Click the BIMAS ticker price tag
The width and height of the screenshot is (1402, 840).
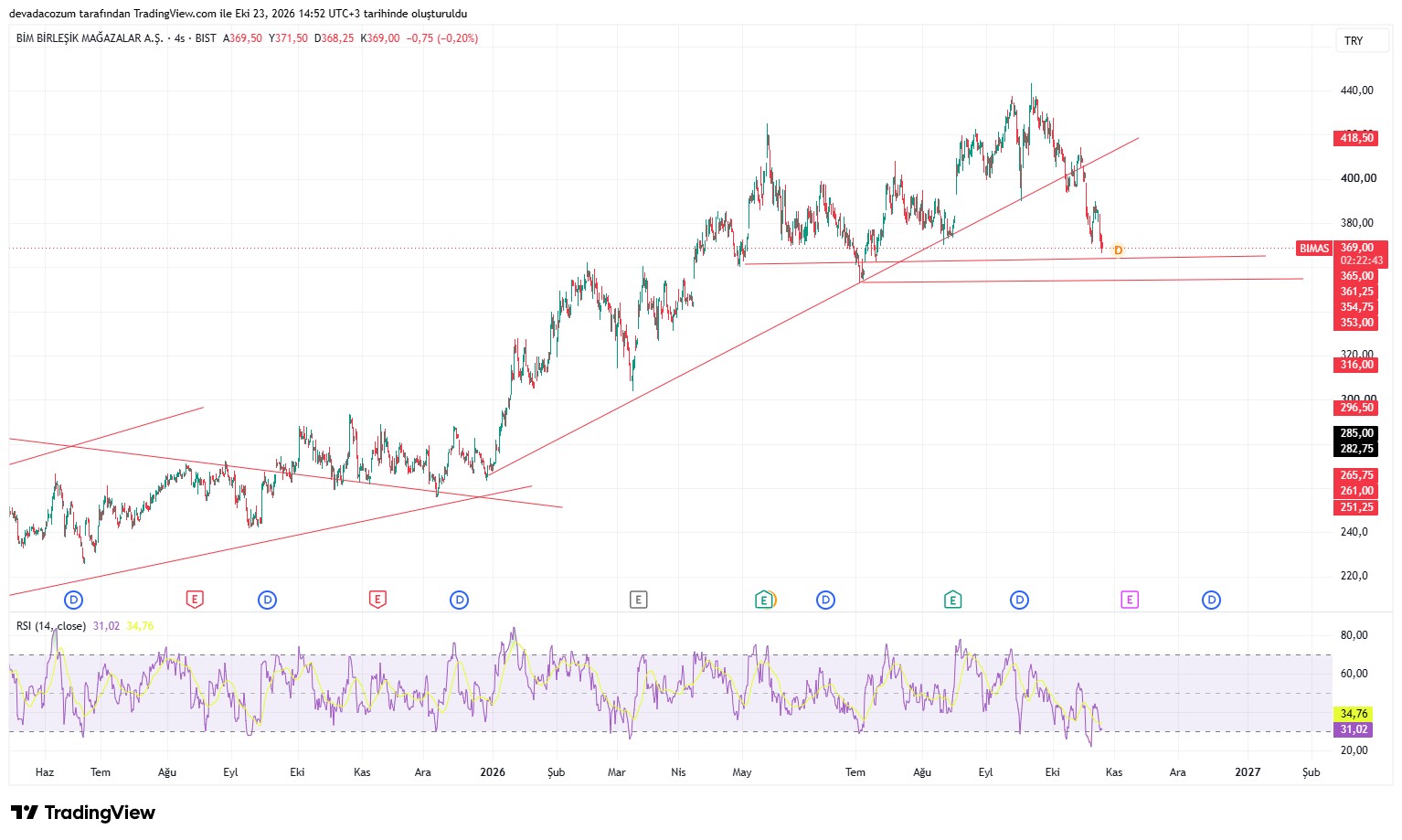click(x=1314, y=249)
